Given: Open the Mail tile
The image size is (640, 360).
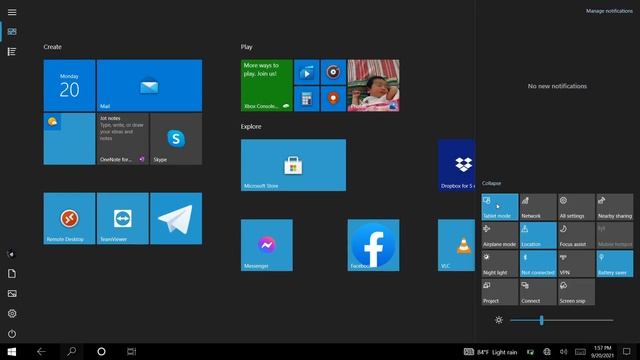Looking at the screenshot, I should pos(149,85).
